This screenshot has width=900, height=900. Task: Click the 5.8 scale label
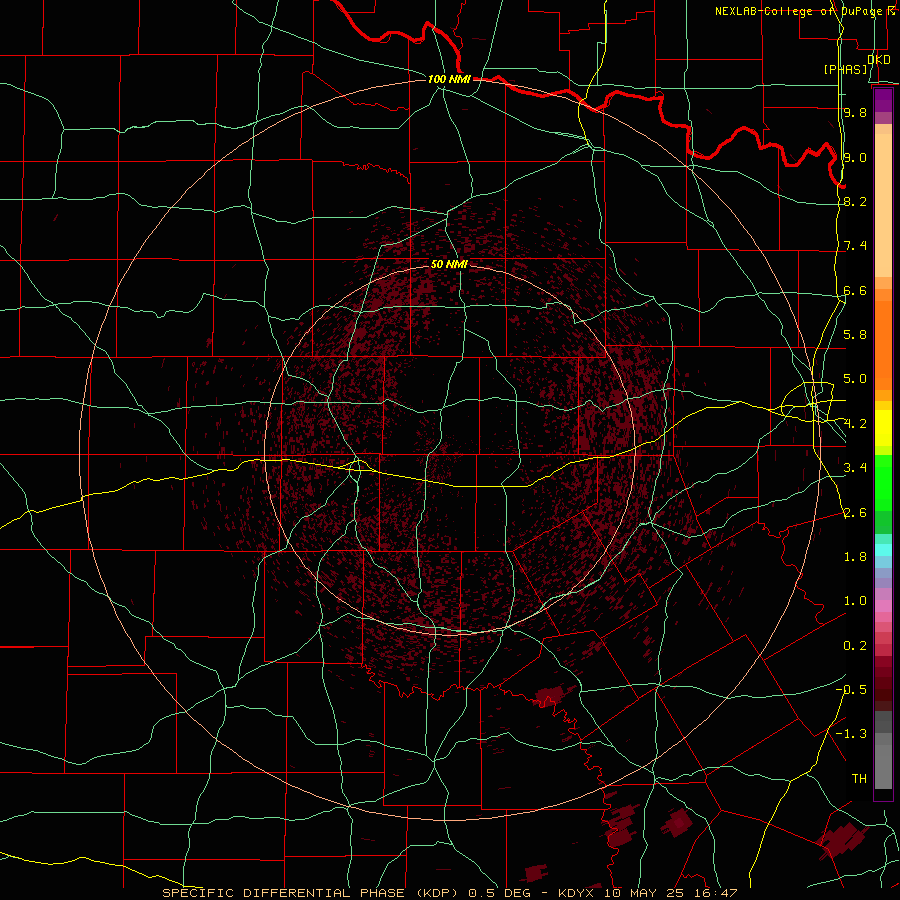(855, 335)
